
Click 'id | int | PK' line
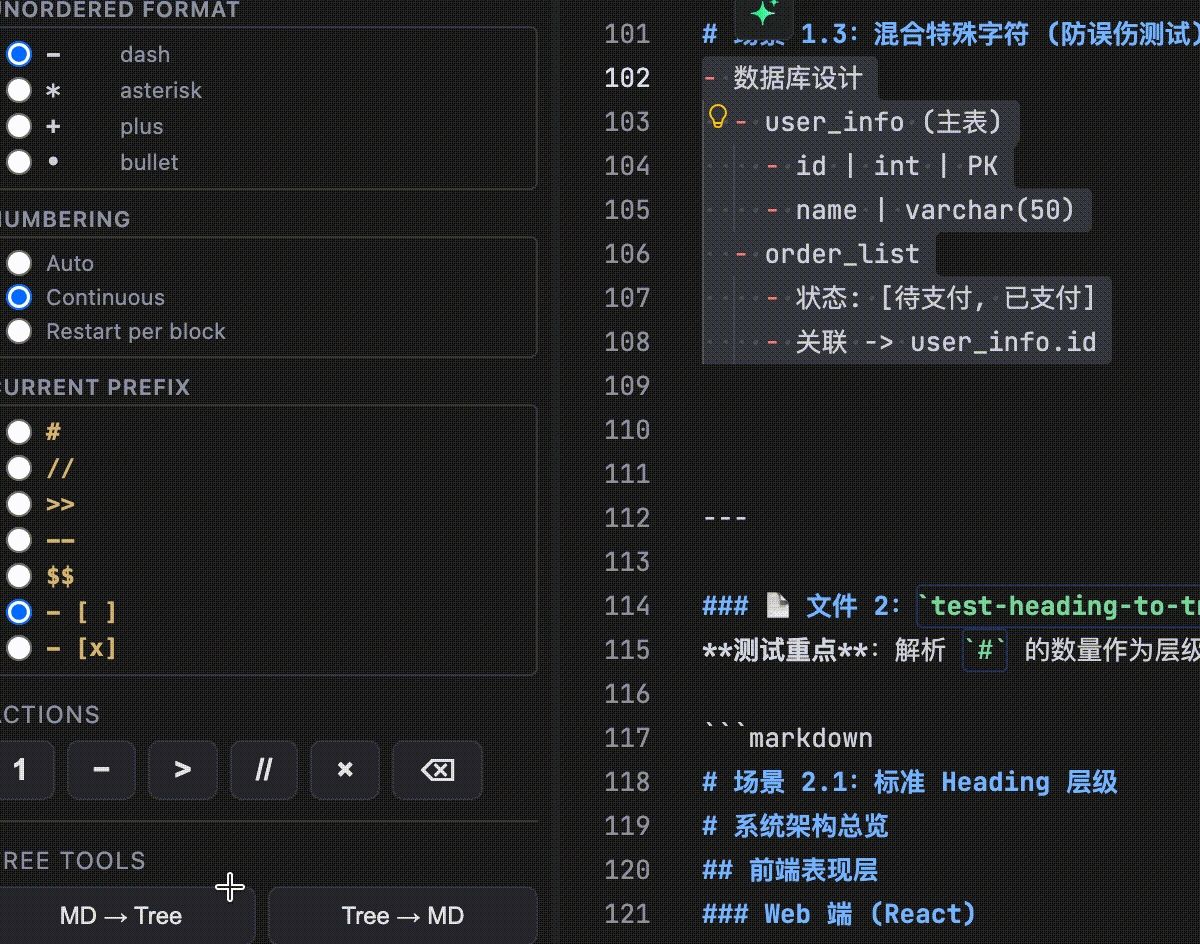[897, 166]
